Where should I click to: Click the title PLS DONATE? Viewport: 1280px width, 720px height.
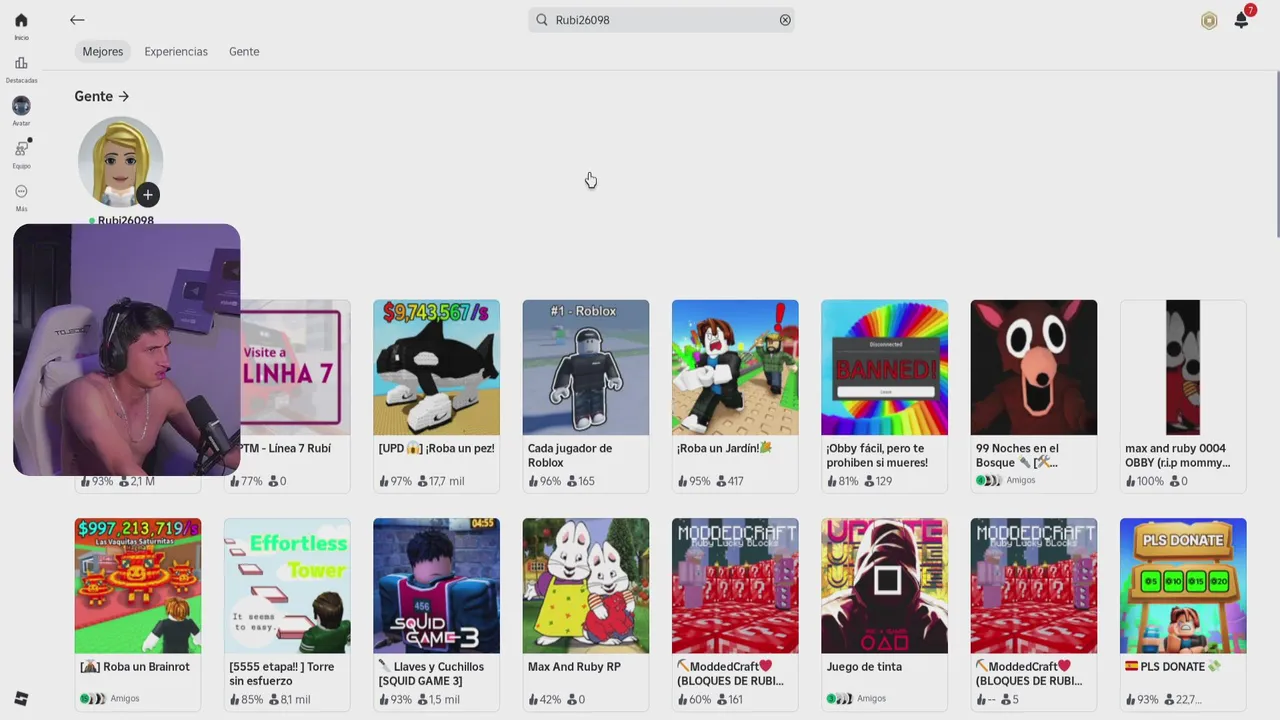coord(1173,667)
